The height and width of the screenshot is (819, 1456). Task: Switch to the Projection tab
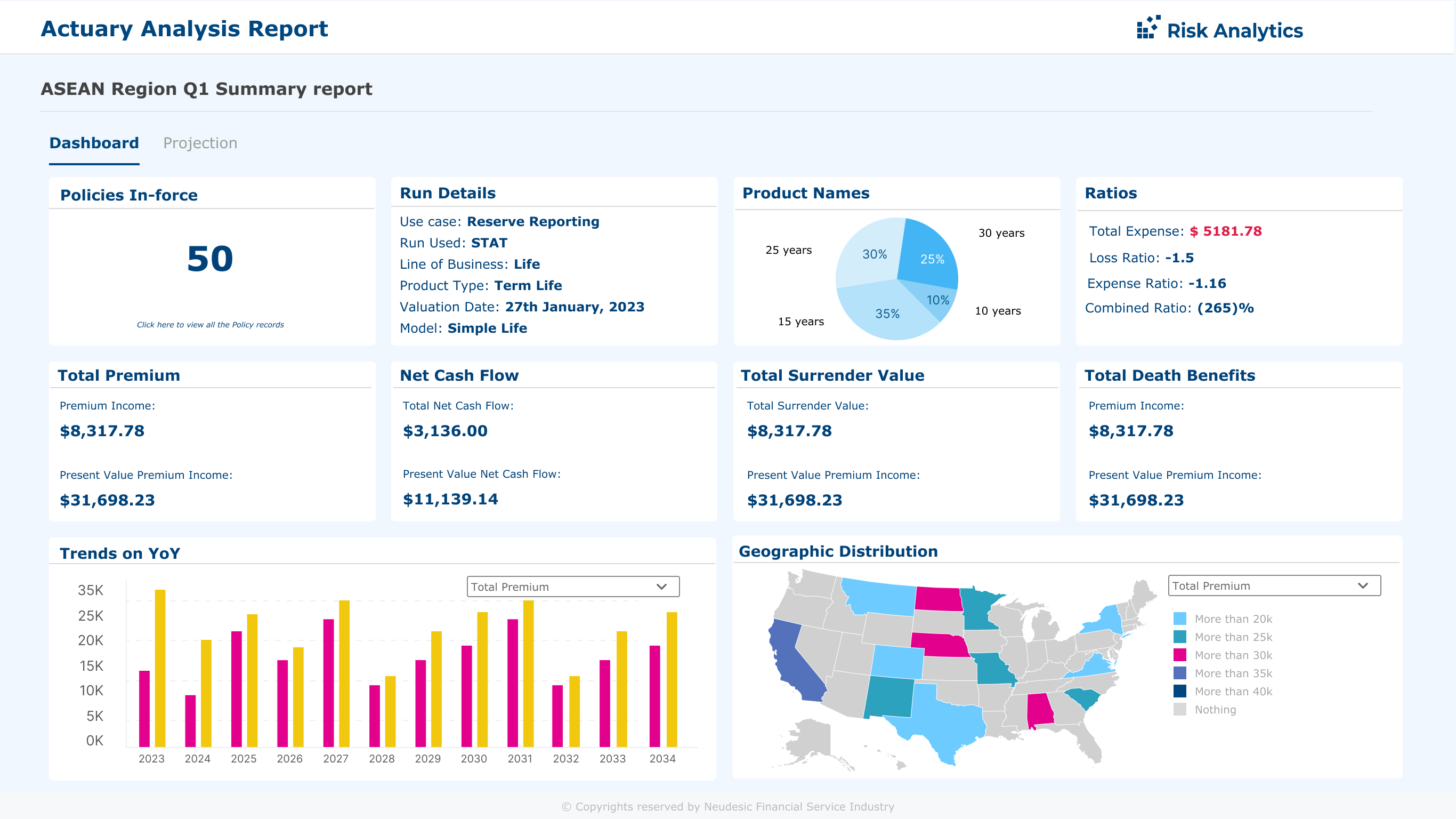click(200, 143)
